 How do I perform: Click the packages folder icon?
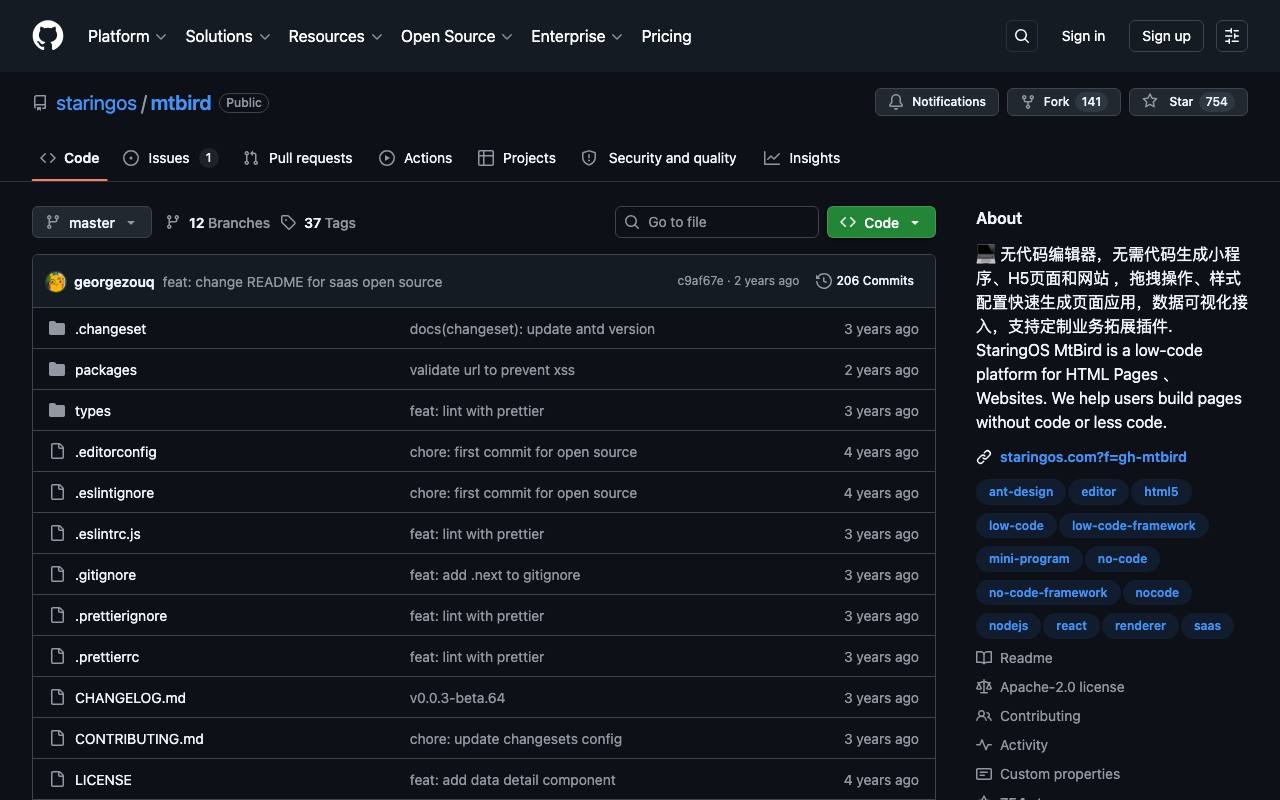(57, 370)
